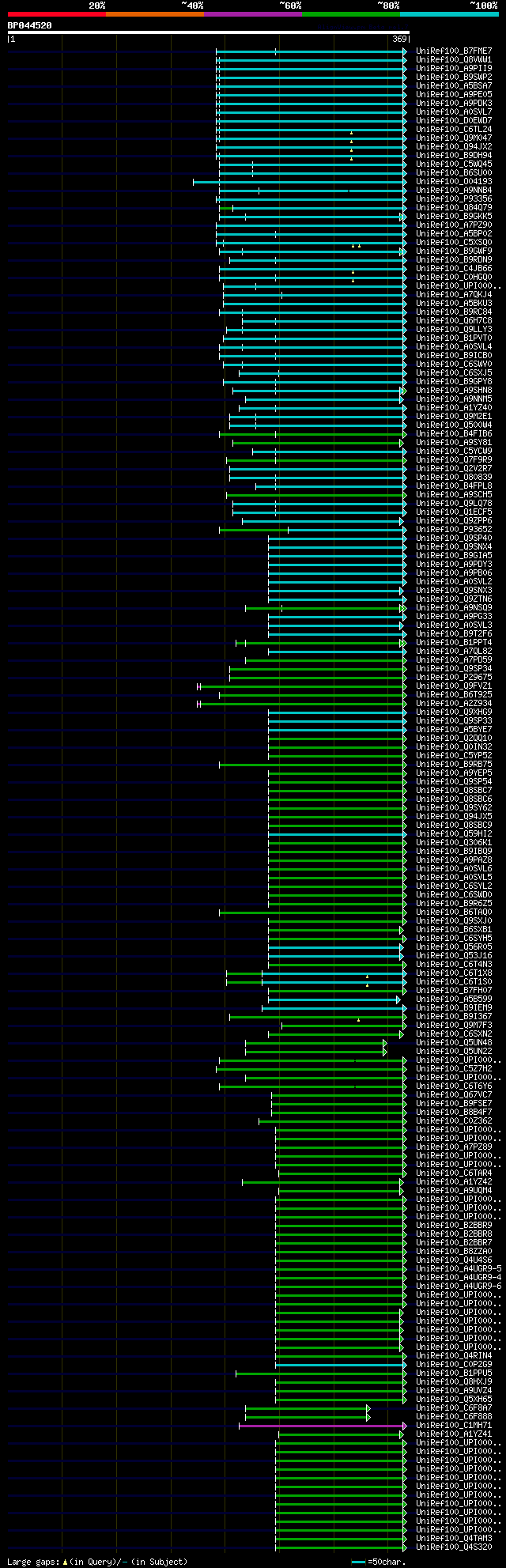This screenshot has width=506, height=1568.
Task: Open hit UniRef100_Q8VWW1
Action: pyautogui.click(x=454, y=59)
